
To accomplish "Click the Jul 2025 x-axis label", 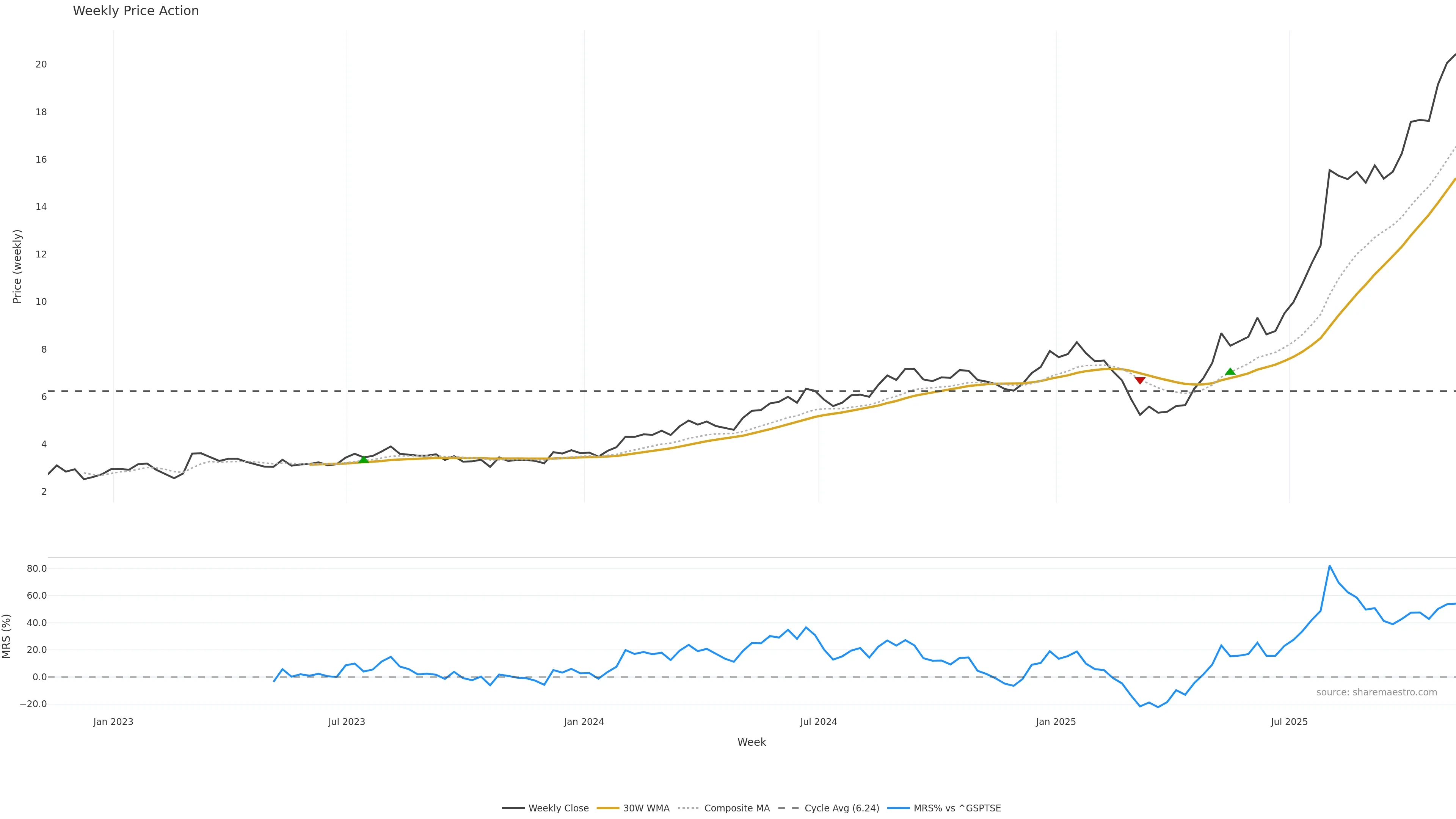I will (1289, 722).
